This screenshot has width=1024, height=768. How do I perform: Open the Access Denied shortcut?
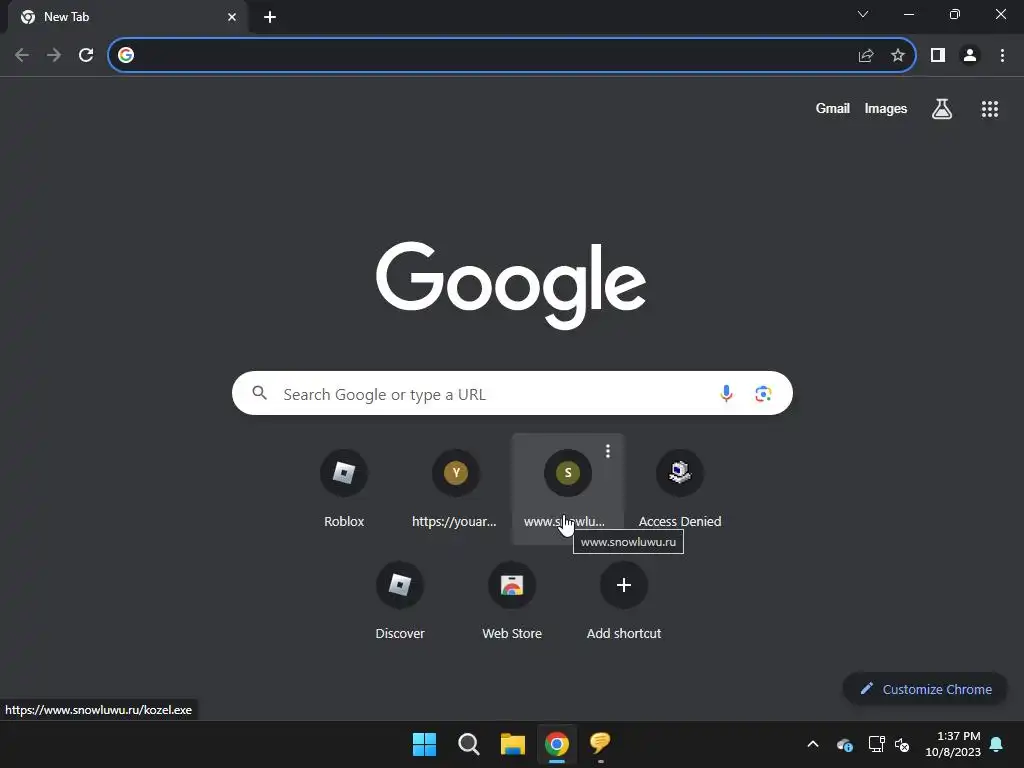pyautogui.click(x=680, y=488)
